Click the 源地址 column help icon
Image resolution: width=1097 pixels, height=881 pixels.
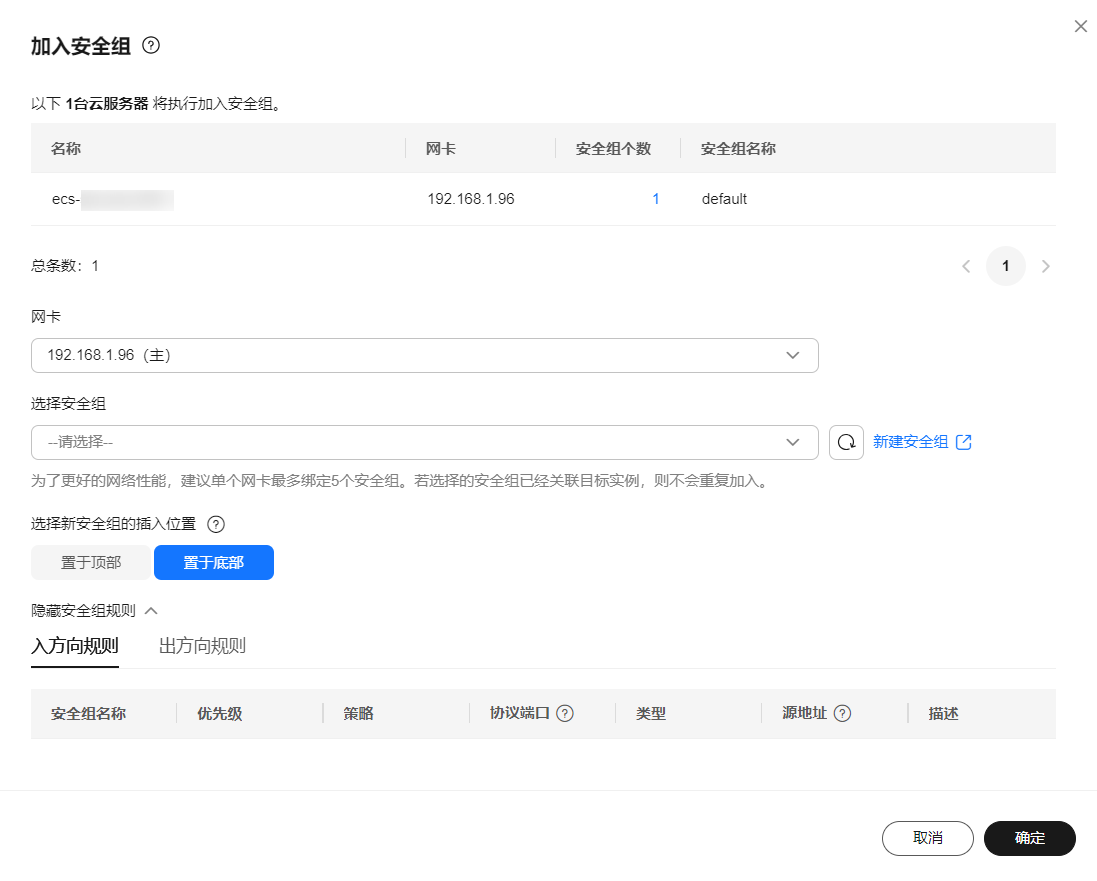pyautogui.click(x=842, y=713)
